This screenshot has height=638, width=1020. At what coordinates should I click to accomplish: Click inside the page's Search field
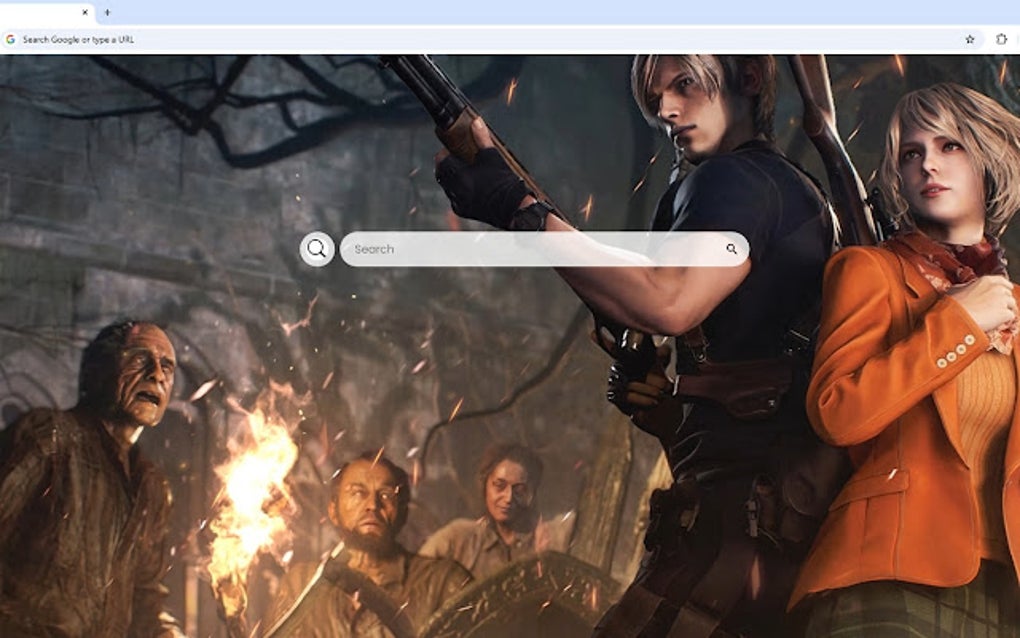click(x=520, y=248)
